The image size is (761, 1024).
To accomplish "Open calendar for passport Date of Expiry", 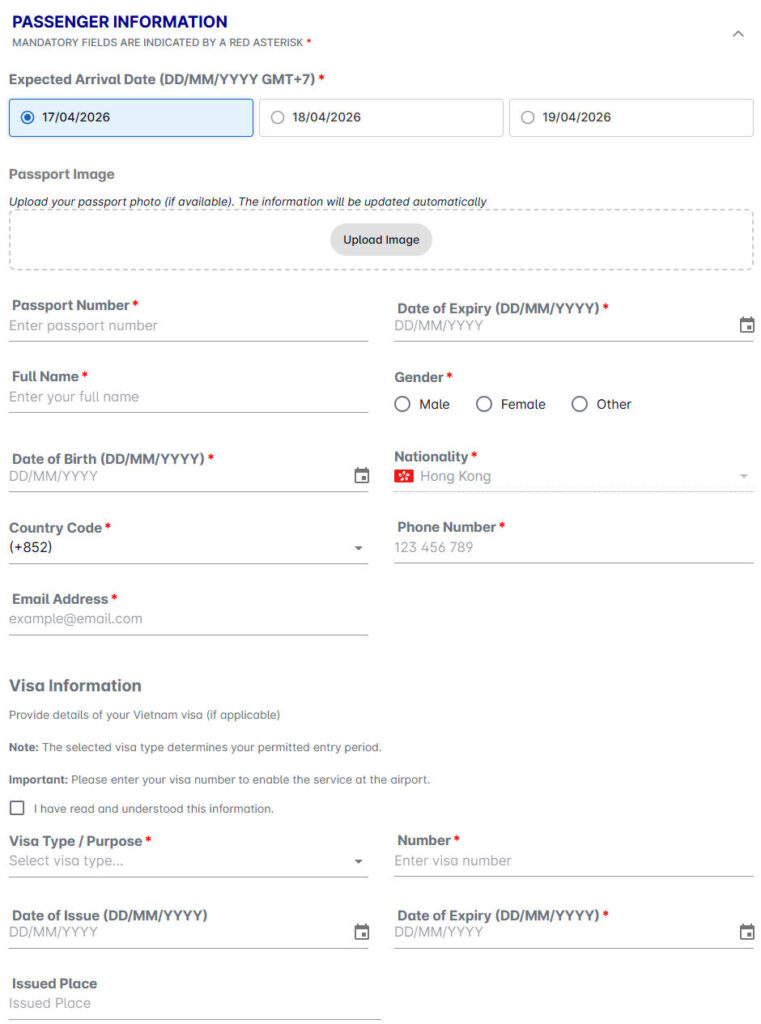I will click(x=747, y=325).
